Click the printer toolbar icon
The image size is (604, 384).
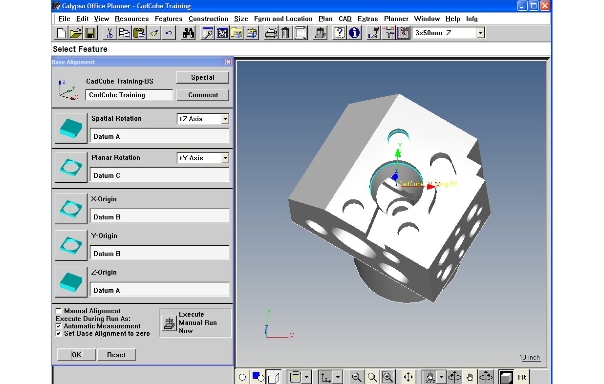(x=270, y=33)
